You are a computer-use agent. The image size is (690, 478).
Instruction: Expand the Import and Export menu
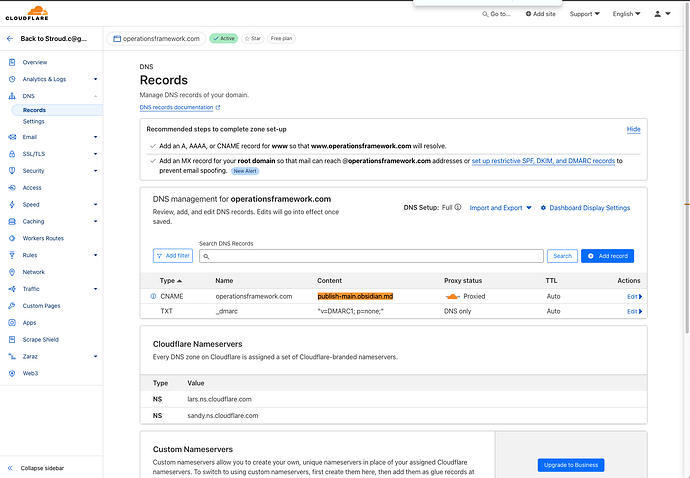[500, 208]
